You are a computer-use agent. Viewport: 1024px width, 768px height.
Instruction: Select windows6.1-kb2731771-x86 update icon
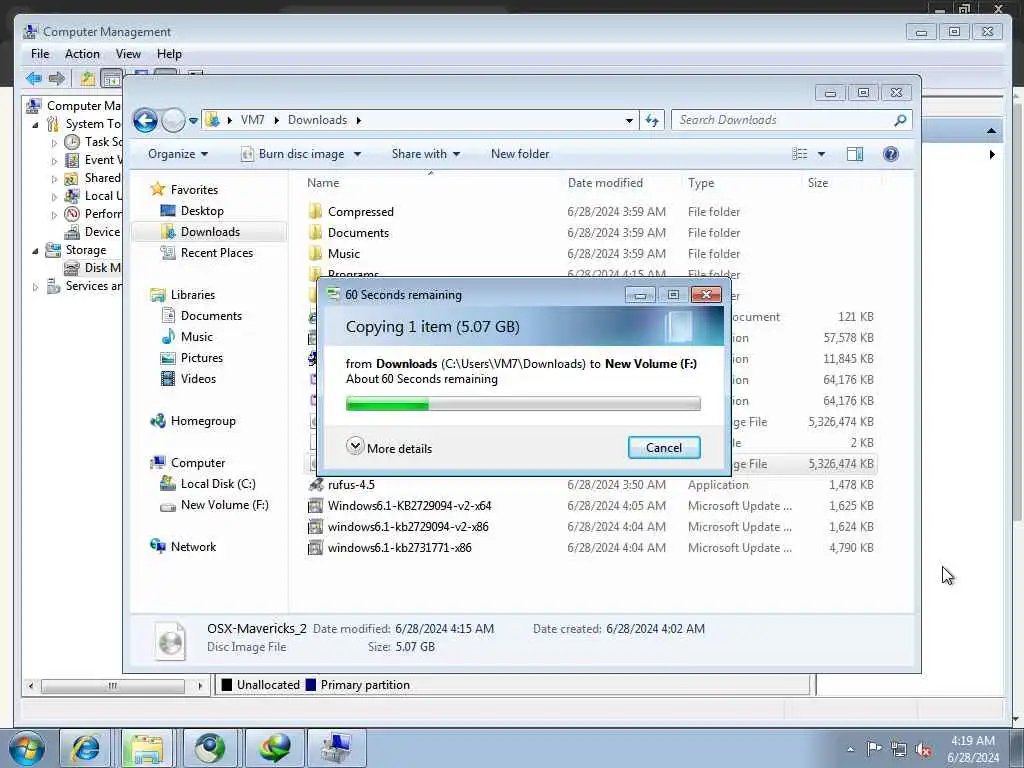(x=315, y=547)
